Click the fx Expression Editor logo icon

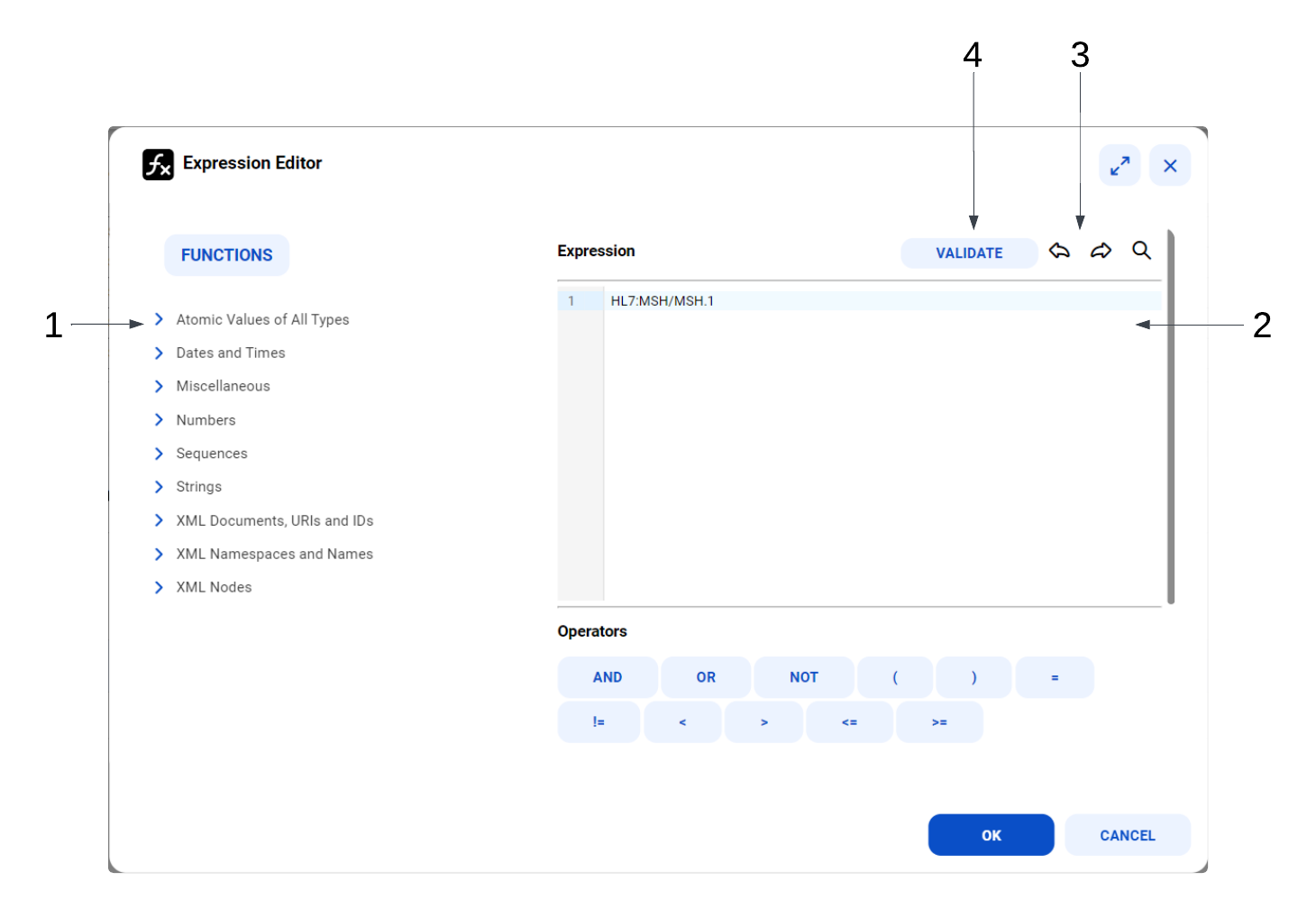(x=158, y=164)
